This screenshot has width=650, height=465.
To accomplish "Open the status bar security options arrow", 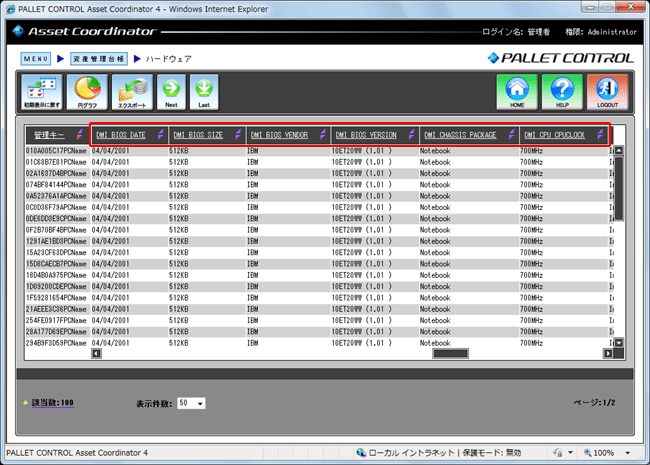I will tap(570, 453).
